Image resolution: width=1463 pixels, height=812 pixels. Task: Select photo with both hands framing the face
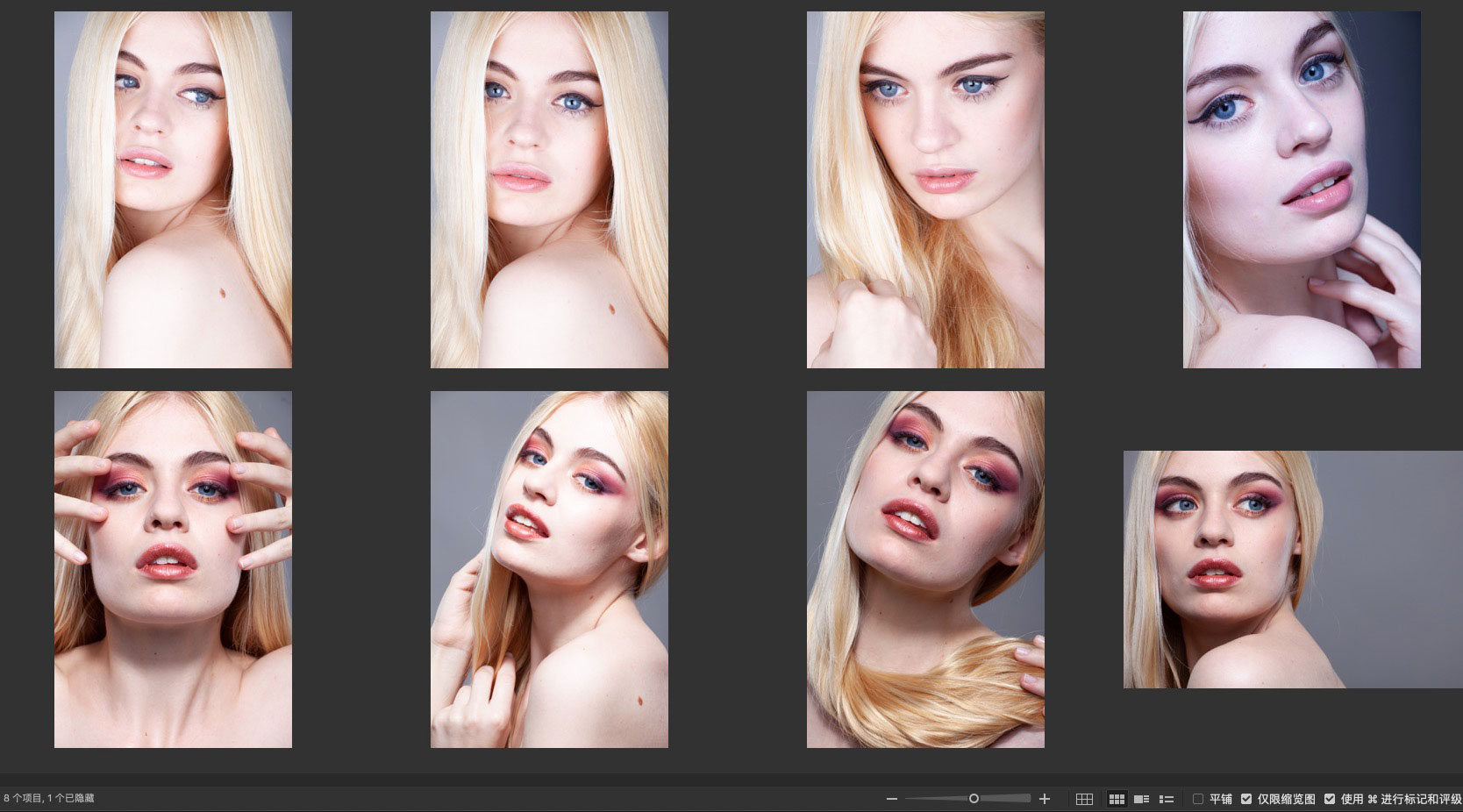(173, 569)
